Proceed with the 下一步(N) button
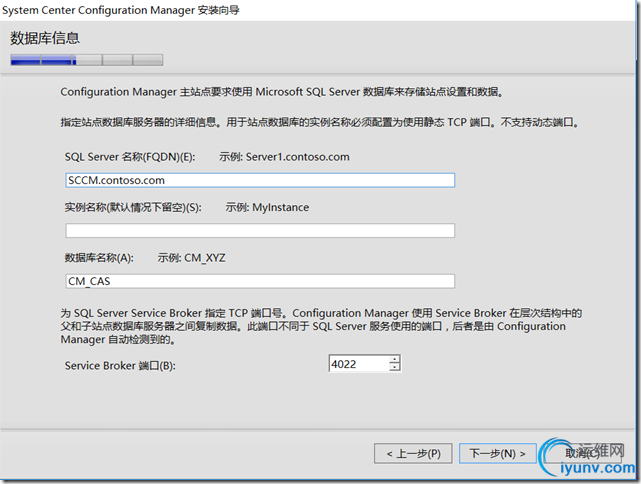 (x=498, y=453)
